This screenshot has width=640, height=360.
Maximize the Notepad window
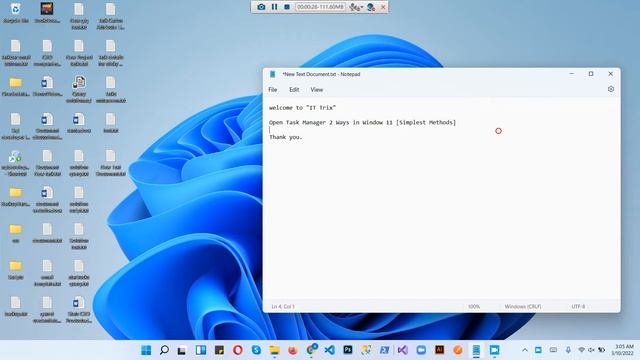591,74
